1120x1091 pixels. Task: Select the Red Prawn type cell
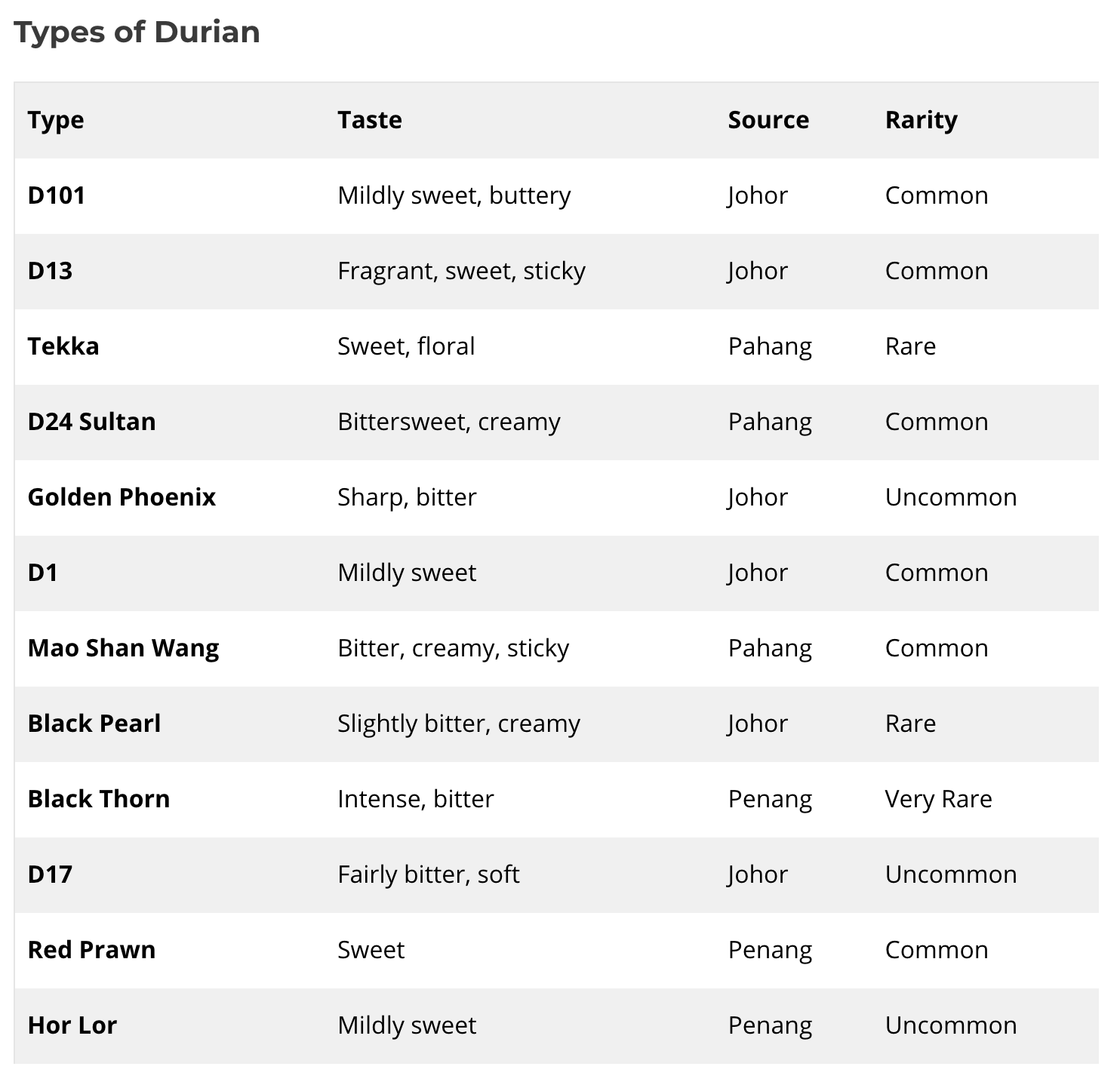tap(91, 950)
